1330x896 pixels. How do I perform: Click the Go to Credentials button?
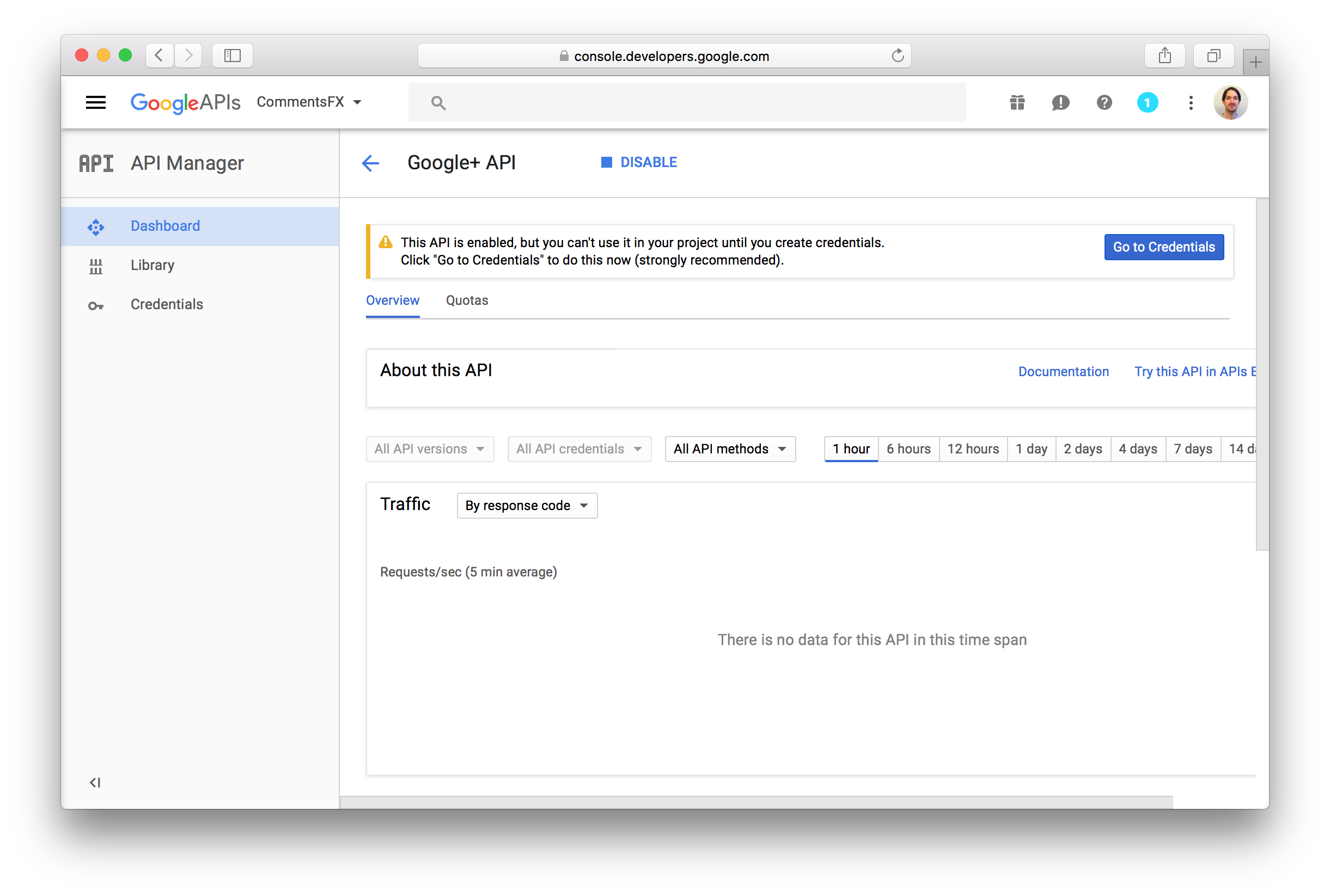click(1164, 247)
